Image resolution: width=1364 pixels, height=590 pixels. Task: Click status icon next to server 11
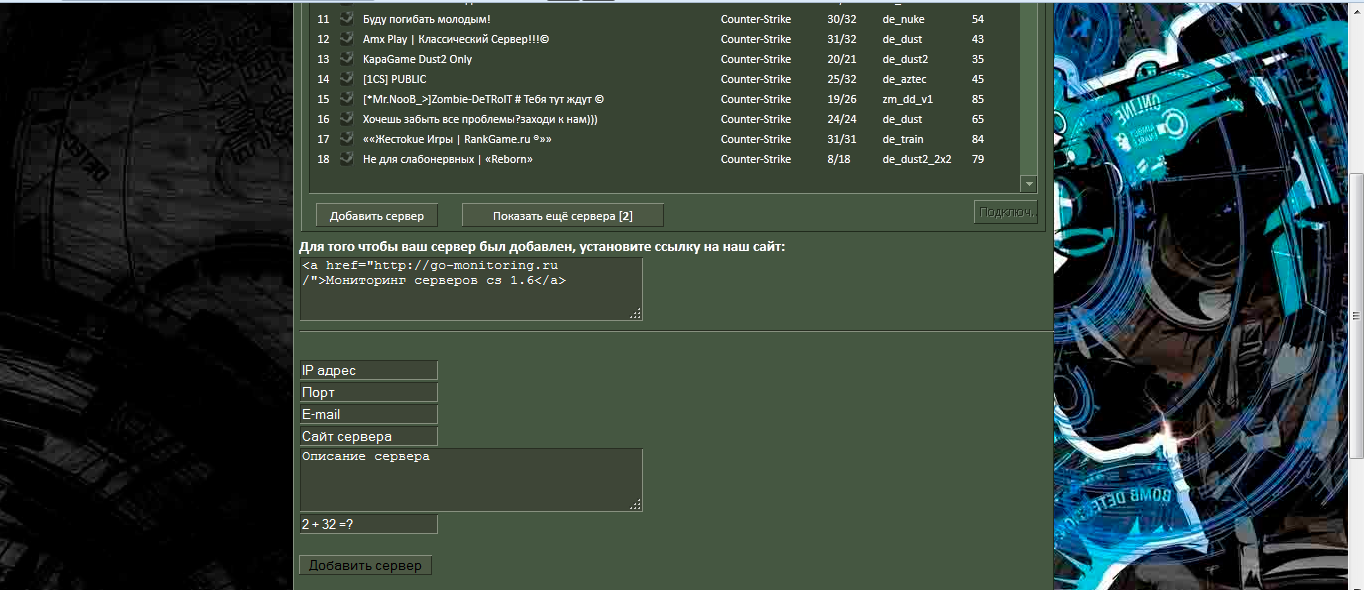(x=346, y=18)
